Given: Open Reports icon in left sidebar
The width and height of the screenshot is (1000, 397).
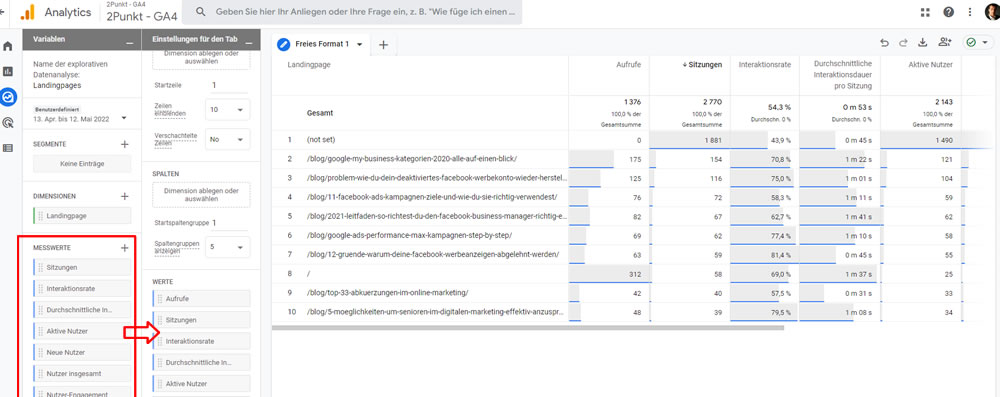Looking at the screenshot, I should point(8,71).
